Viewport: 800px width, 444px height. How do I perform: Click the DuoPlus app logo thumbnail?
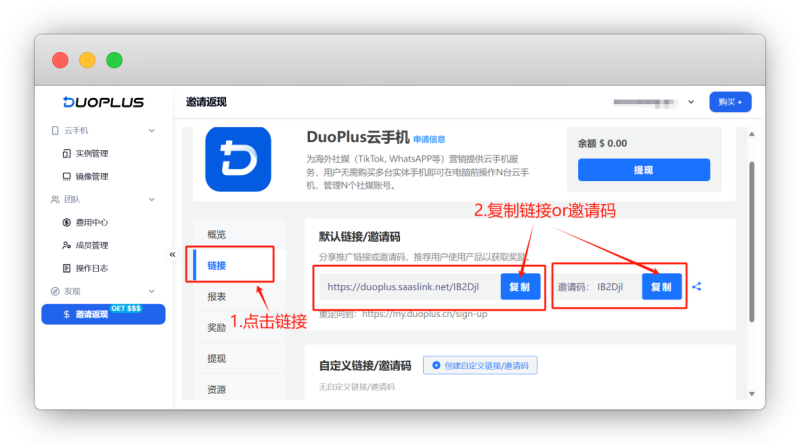238,159
